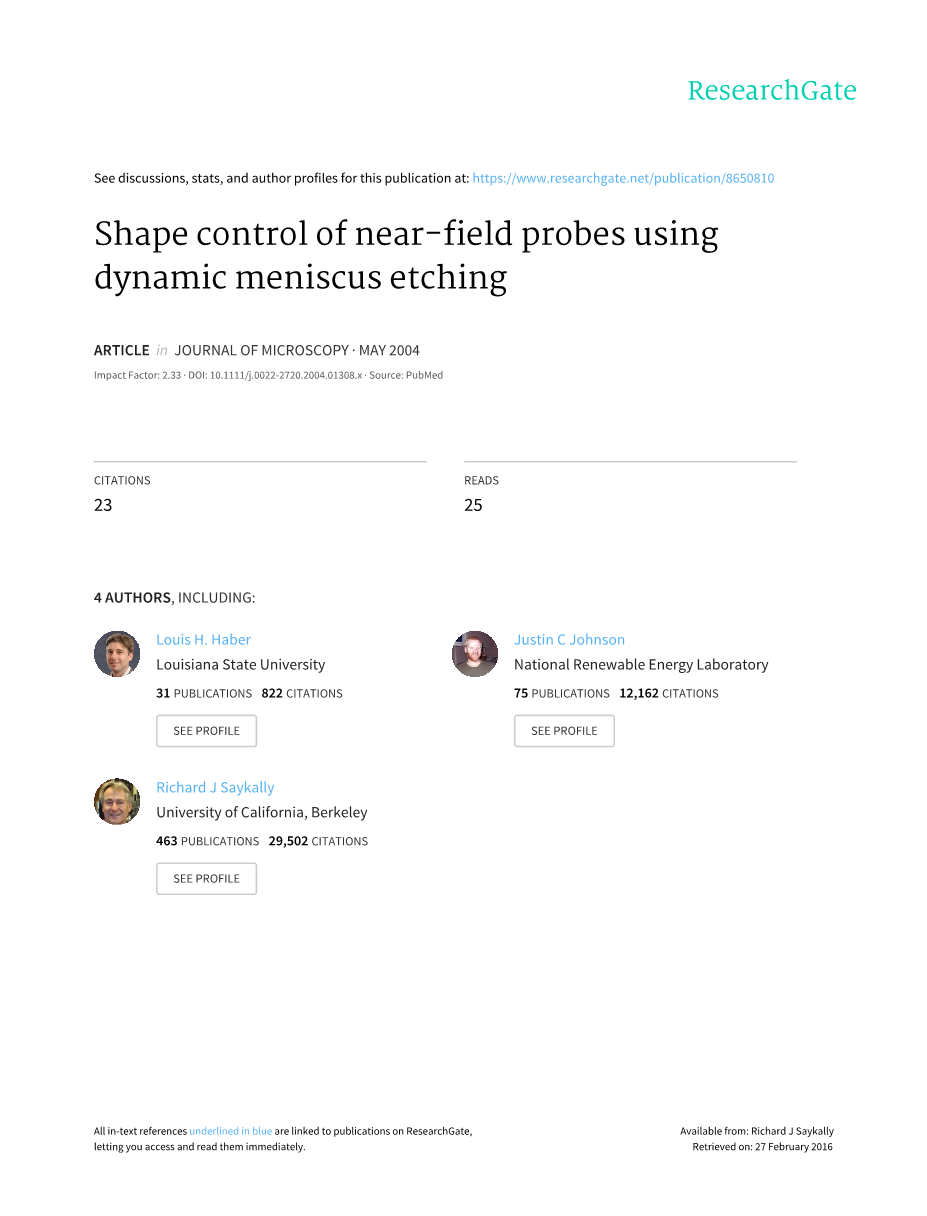This screenshot has width=927, height=1216.
Task: Click National Renewable Energy Laboratory affiliation
Action: (x=641, y=664)
